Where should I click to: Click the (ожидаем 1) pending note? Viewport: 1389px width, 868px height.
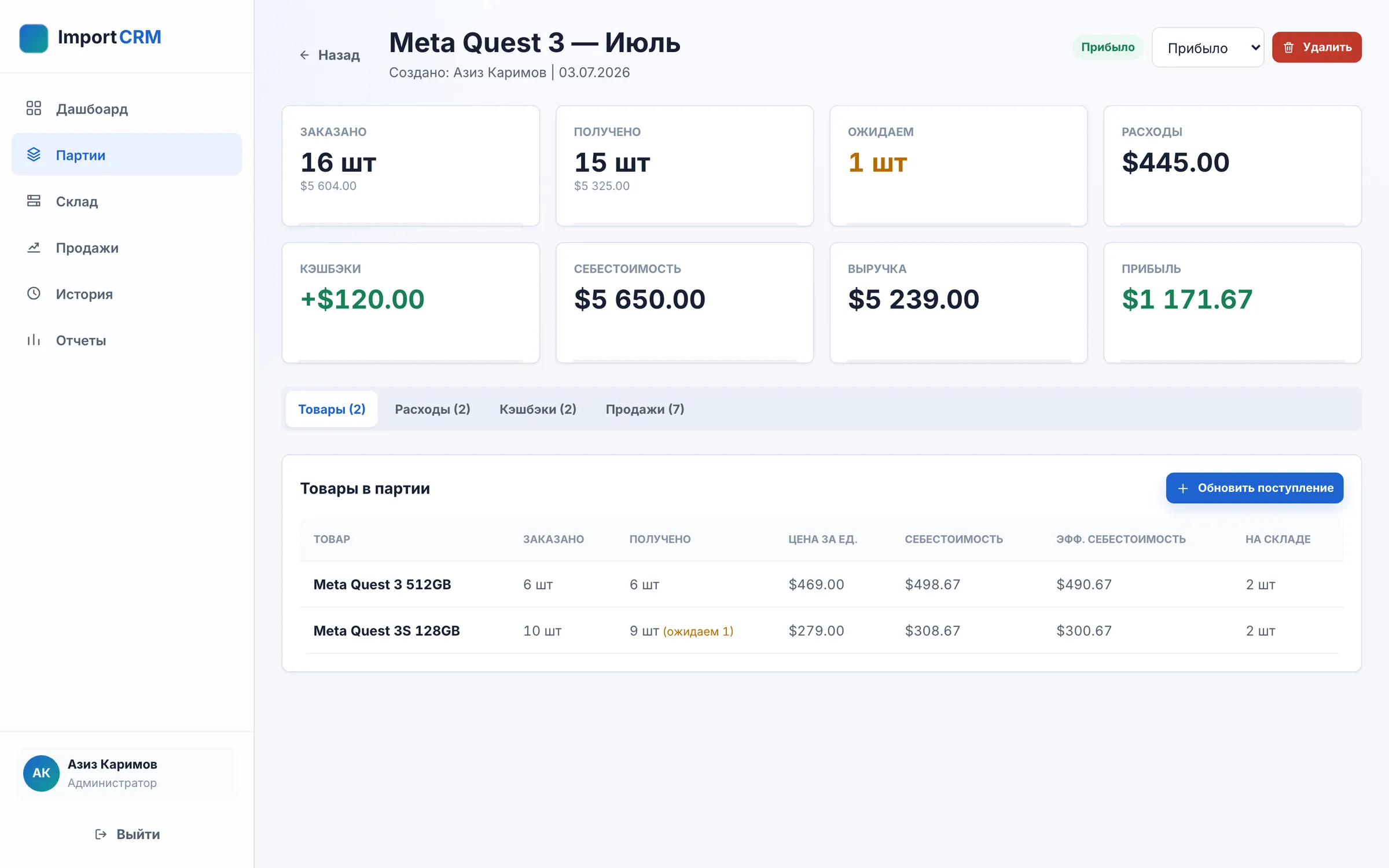(x=698, y=631)
